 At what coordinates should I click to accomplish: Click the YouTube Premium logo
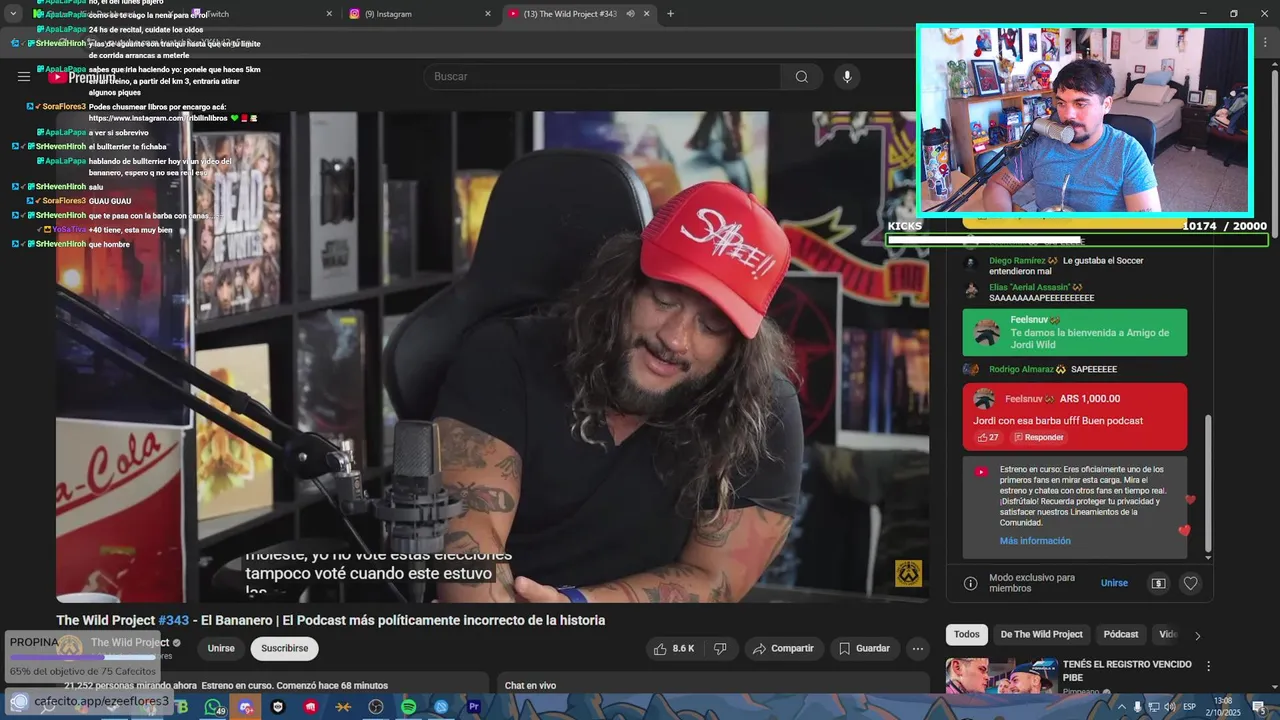(82, 77)
